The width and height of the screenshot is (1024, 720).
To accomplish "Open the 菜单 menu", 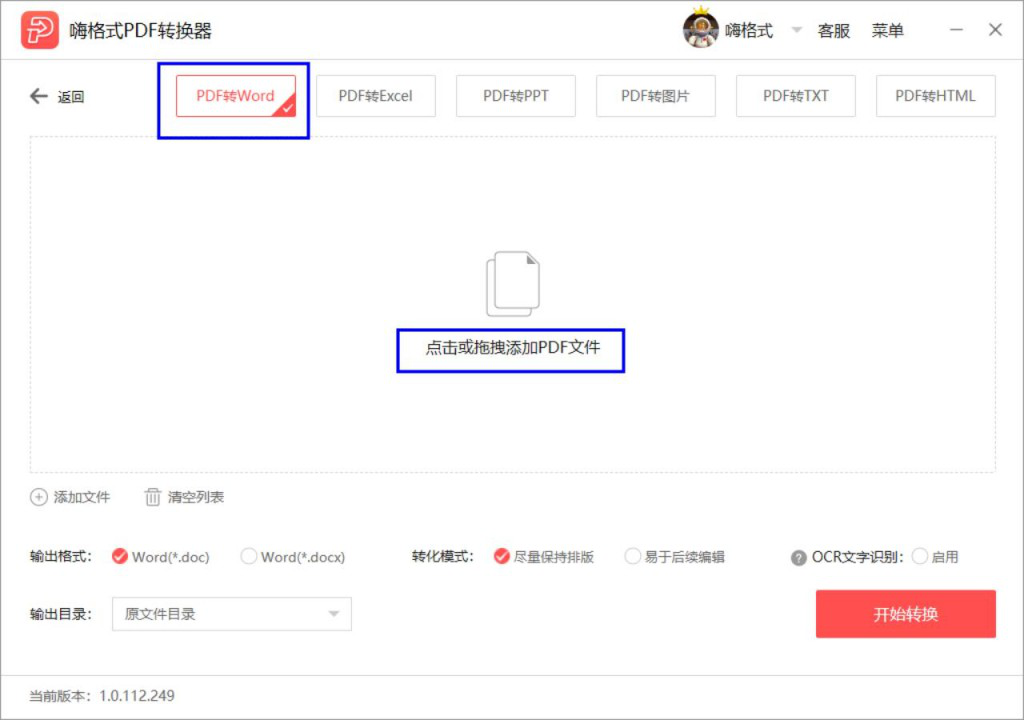I will point(888,31).
